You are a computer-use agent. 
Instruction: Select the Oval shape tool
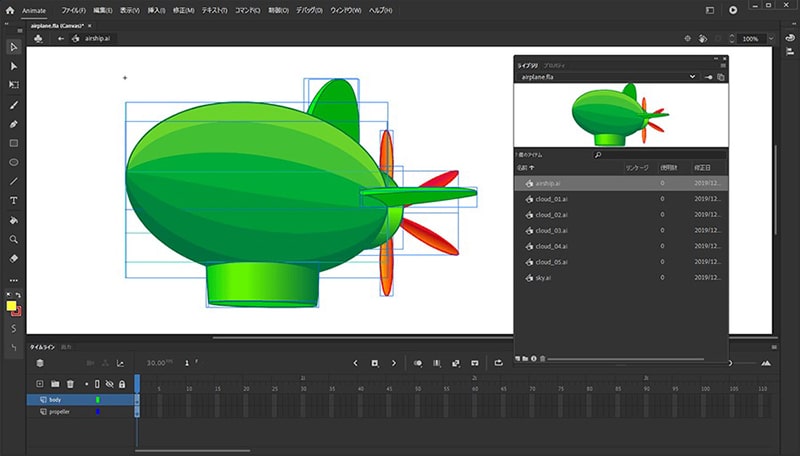click(x=14, y=162)
